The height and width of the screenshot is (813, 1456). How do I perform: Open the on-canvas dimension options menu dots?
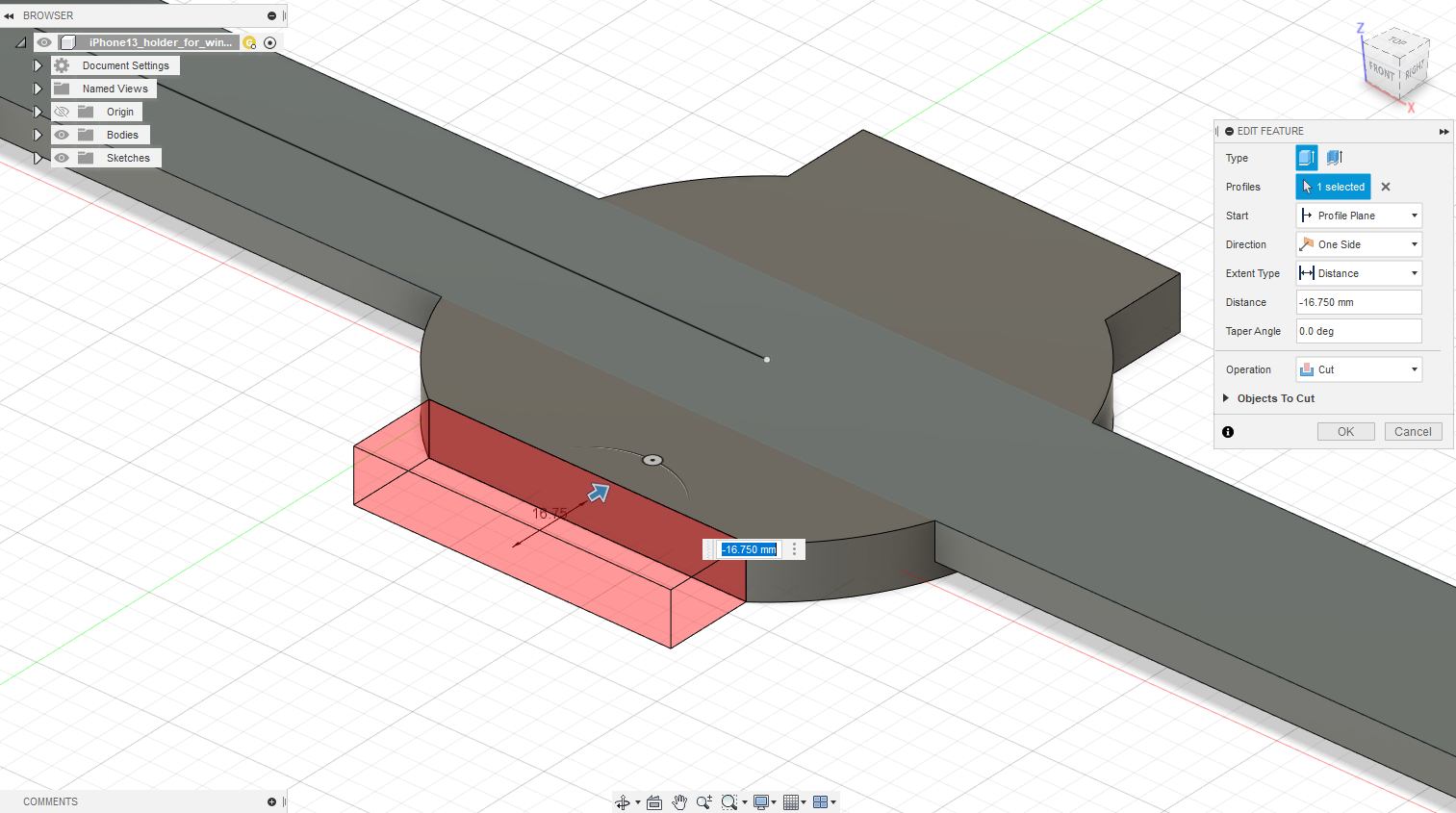[794, 549]
